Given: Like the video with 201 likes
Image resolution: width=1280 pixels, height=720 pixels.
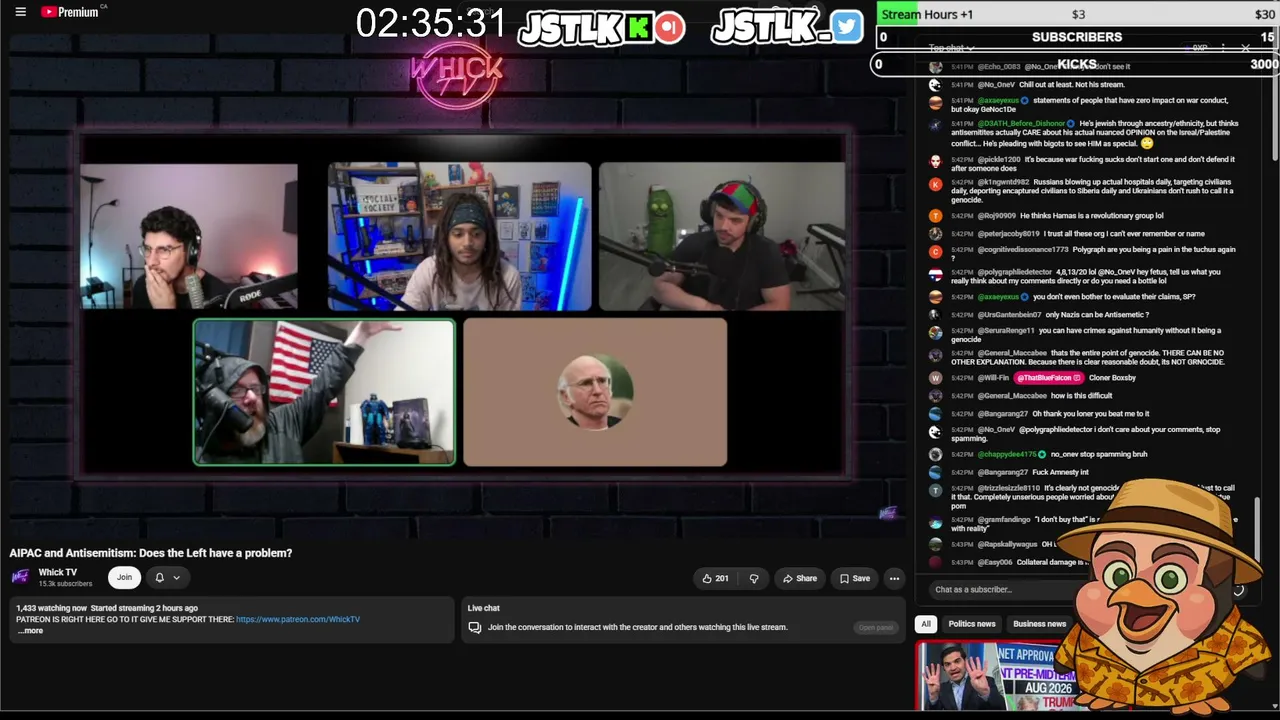Looking at the screenshot, I should pos(715,578).
